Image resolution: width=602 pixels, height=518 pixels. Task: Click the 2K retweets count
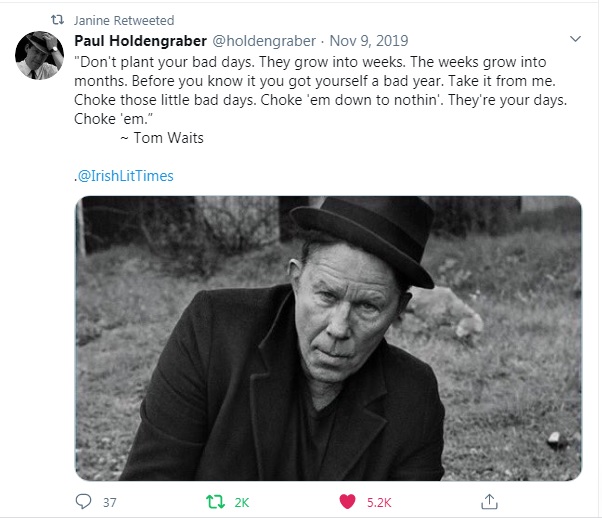click(x=241, y=501)
